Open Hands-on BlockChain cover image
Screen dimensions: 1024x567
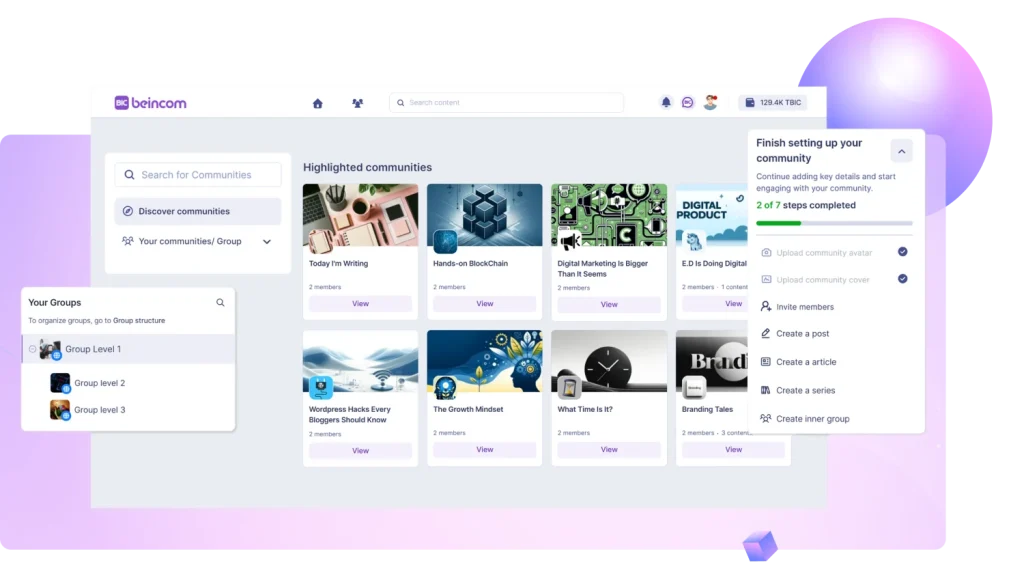pos(485,215)
